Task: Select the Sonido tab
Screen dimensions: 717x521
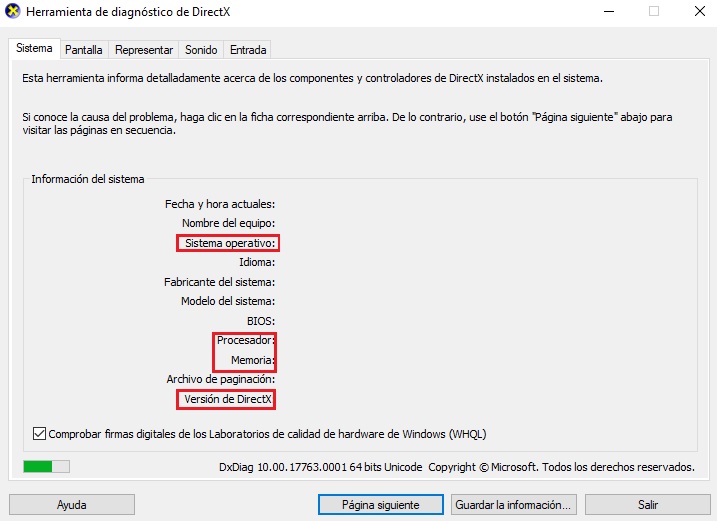Action: coord(201,50)
